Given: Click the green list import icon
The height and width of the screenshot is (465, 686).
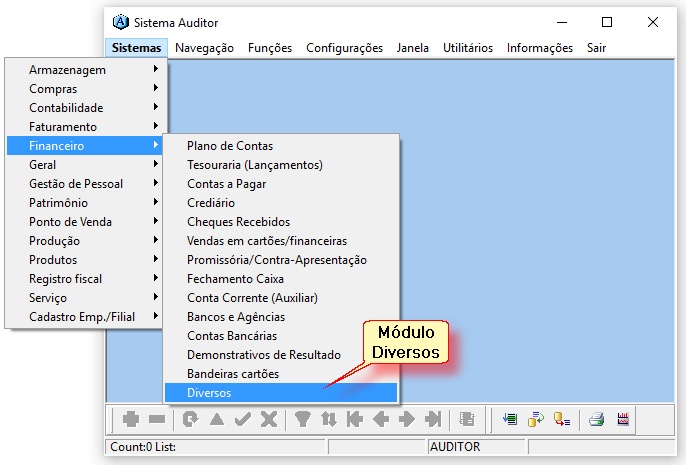Looking at the screenshot, I should [x=510, y=419].
